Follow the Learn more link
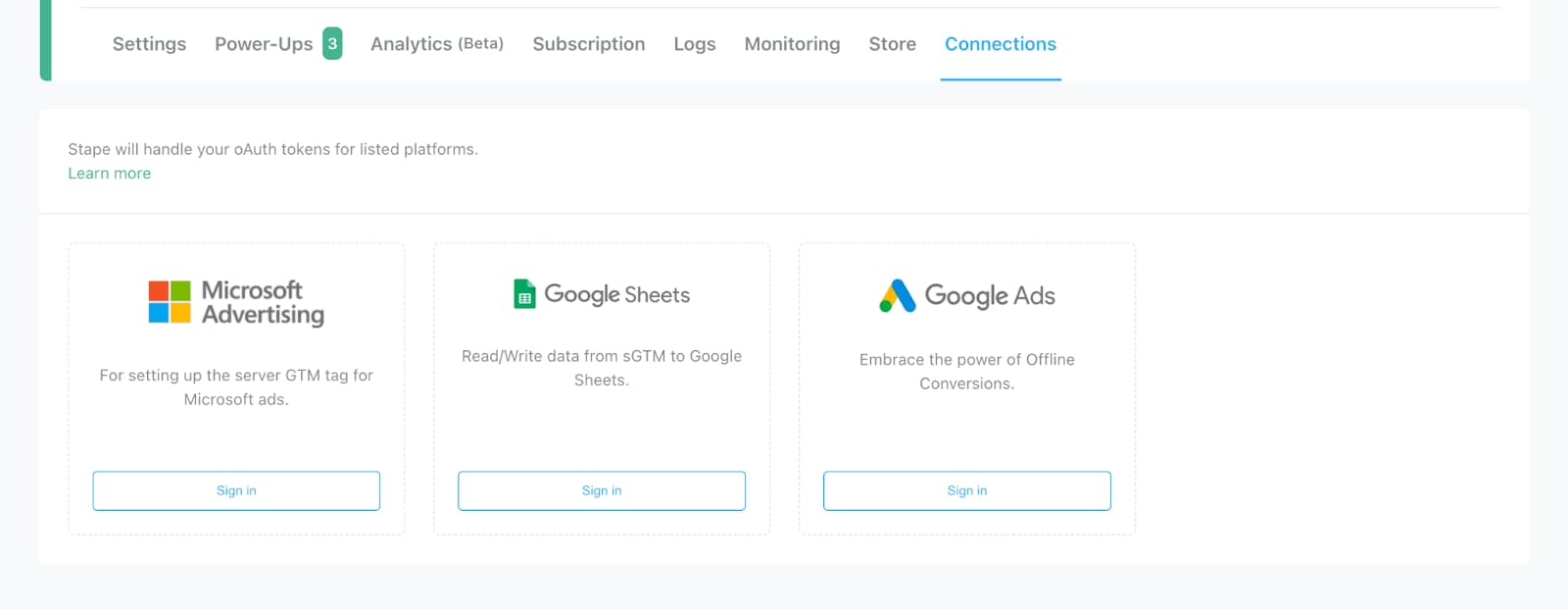 [109, 174]
